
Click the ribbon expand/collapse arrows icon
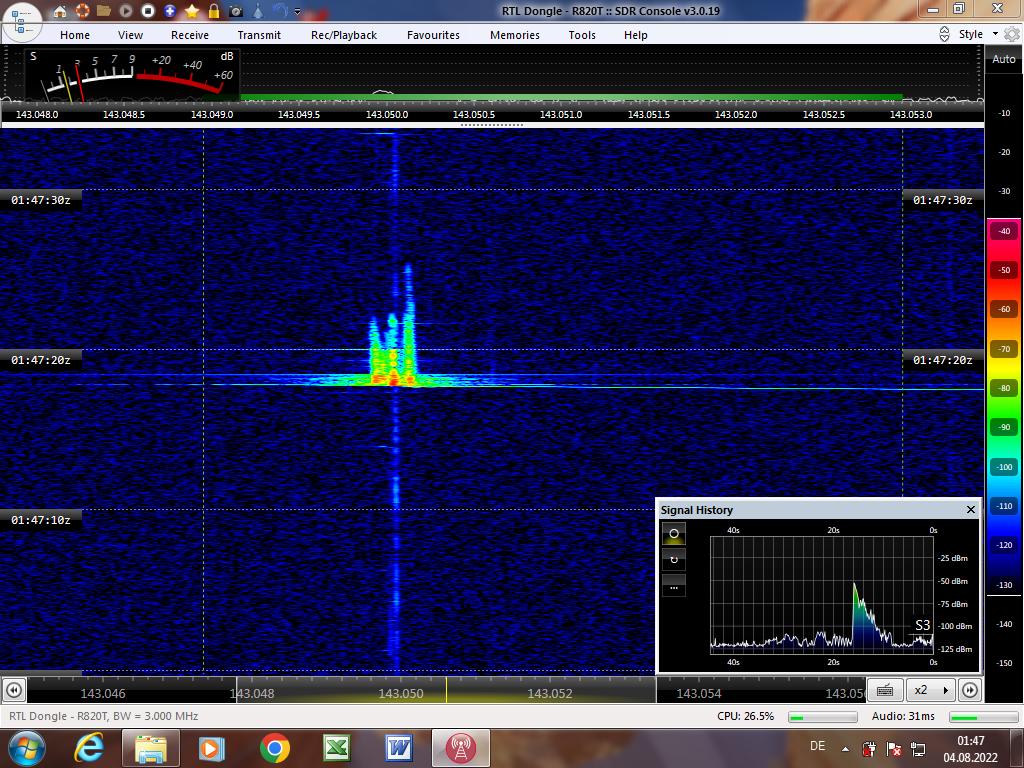tap(944, 34)
